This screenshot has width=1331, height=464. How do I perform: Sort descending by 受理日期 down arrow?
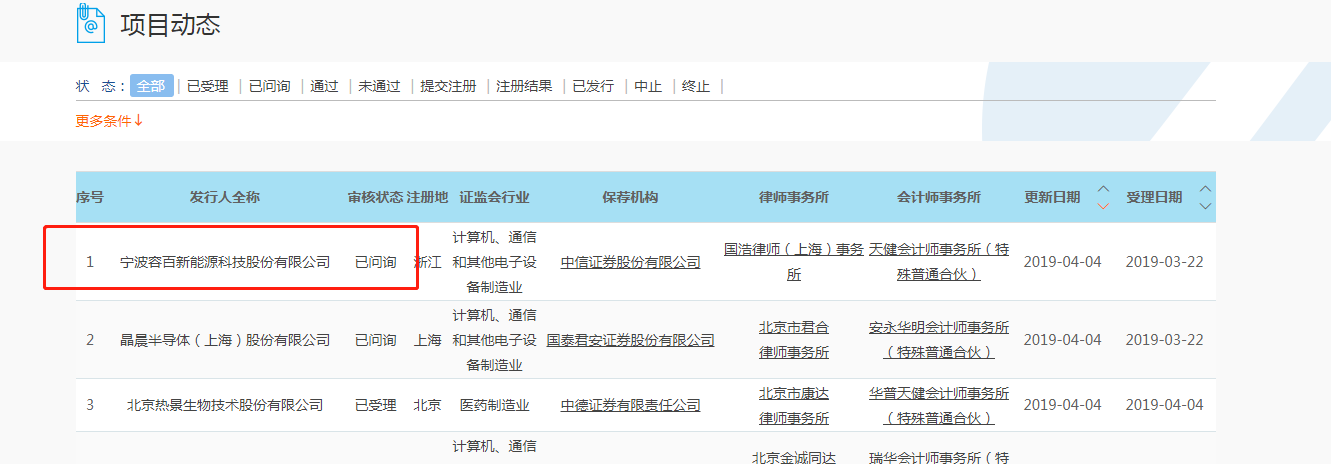pyautogui.click(x=1205, y=206)
